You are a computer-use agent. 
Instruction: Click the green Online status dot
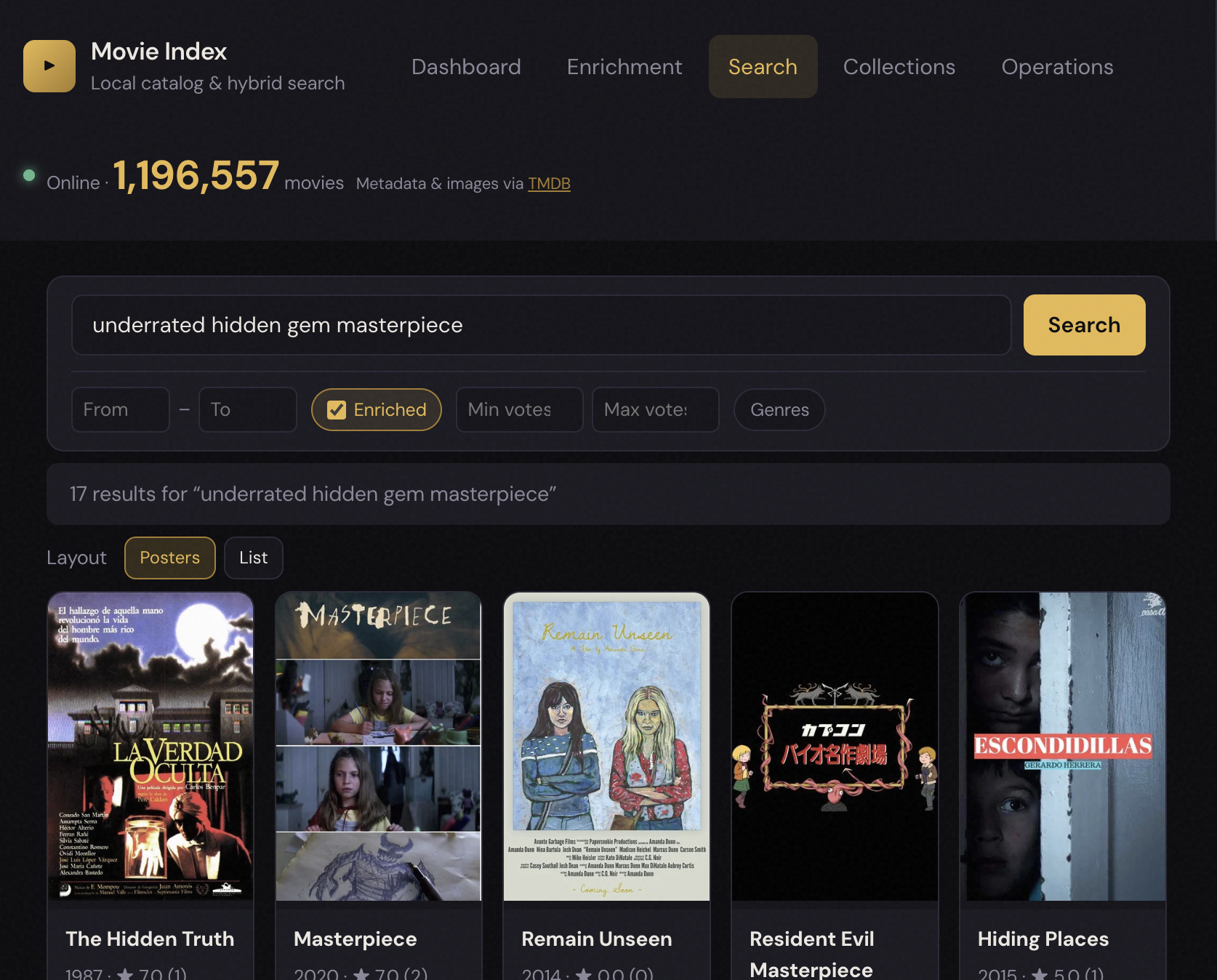point(29,175)
